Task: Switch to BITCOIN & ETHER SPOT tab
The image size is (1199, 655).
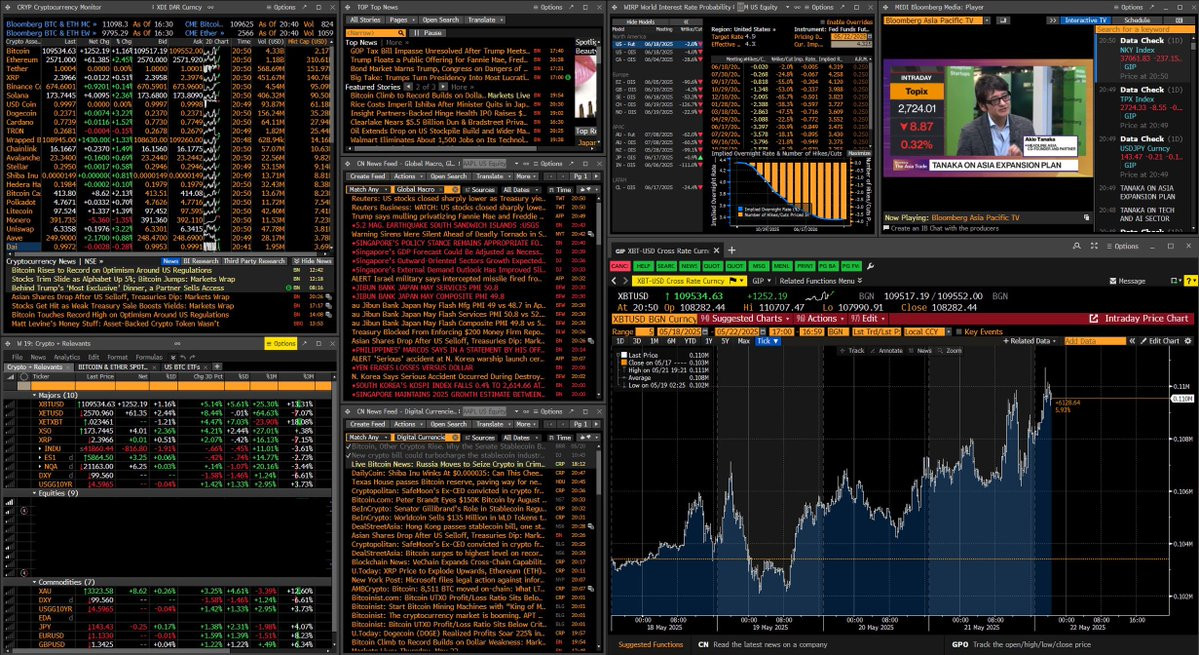Action: click(x=113, y=367)
